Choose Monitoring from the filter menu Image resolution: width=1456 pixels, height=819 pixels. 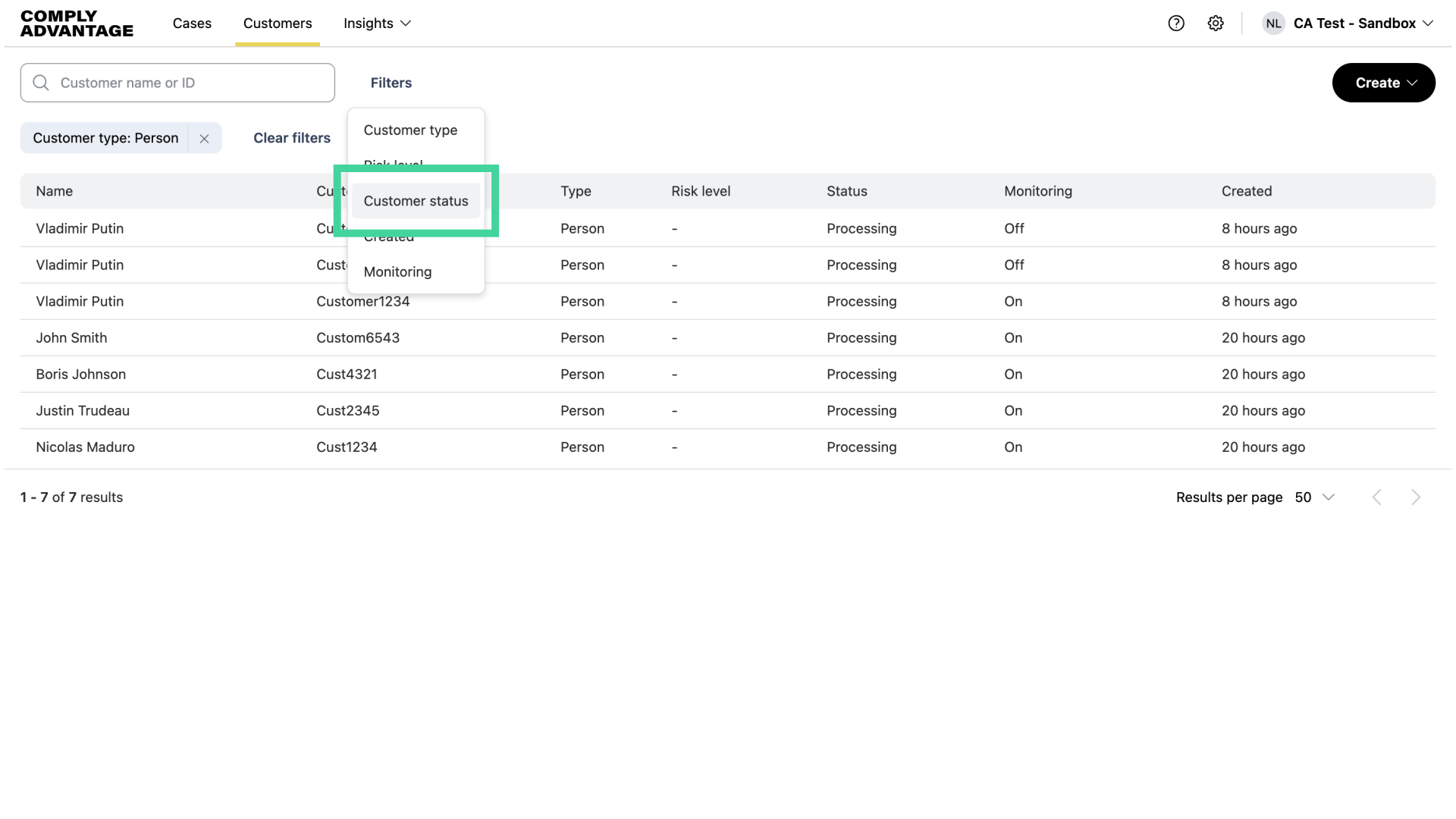pyautogui.click(x=397, y=271)
